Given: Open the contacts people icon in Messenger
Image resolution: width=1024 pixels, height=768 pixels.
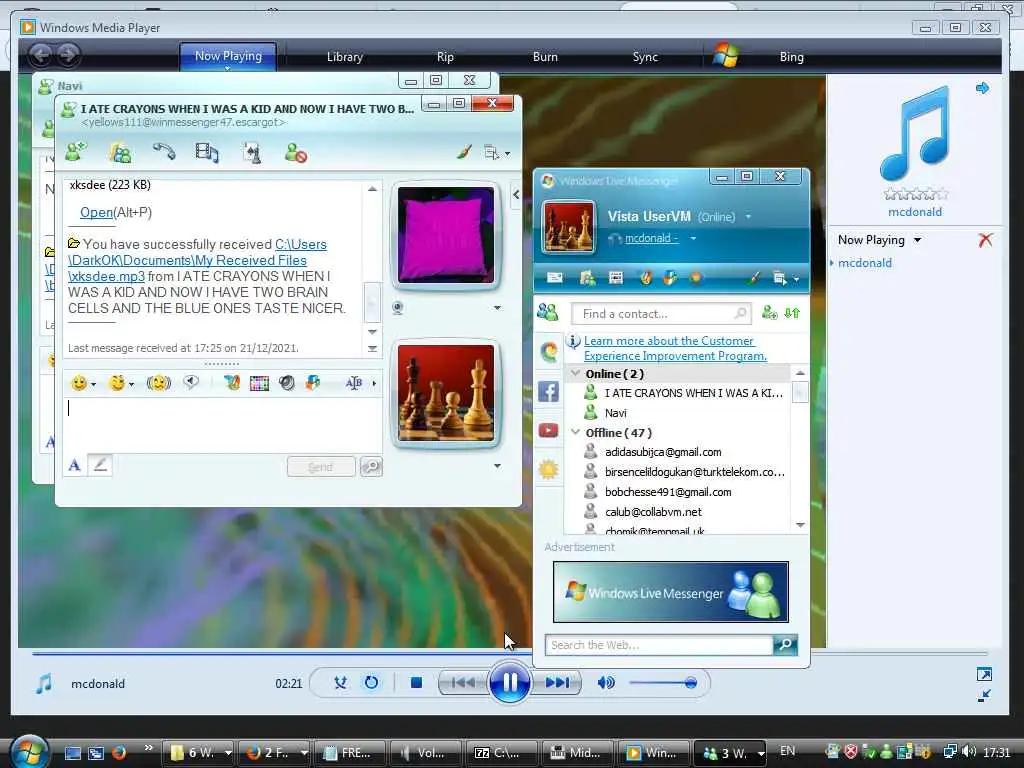Looking at the screenshot, I should (547, 313).
